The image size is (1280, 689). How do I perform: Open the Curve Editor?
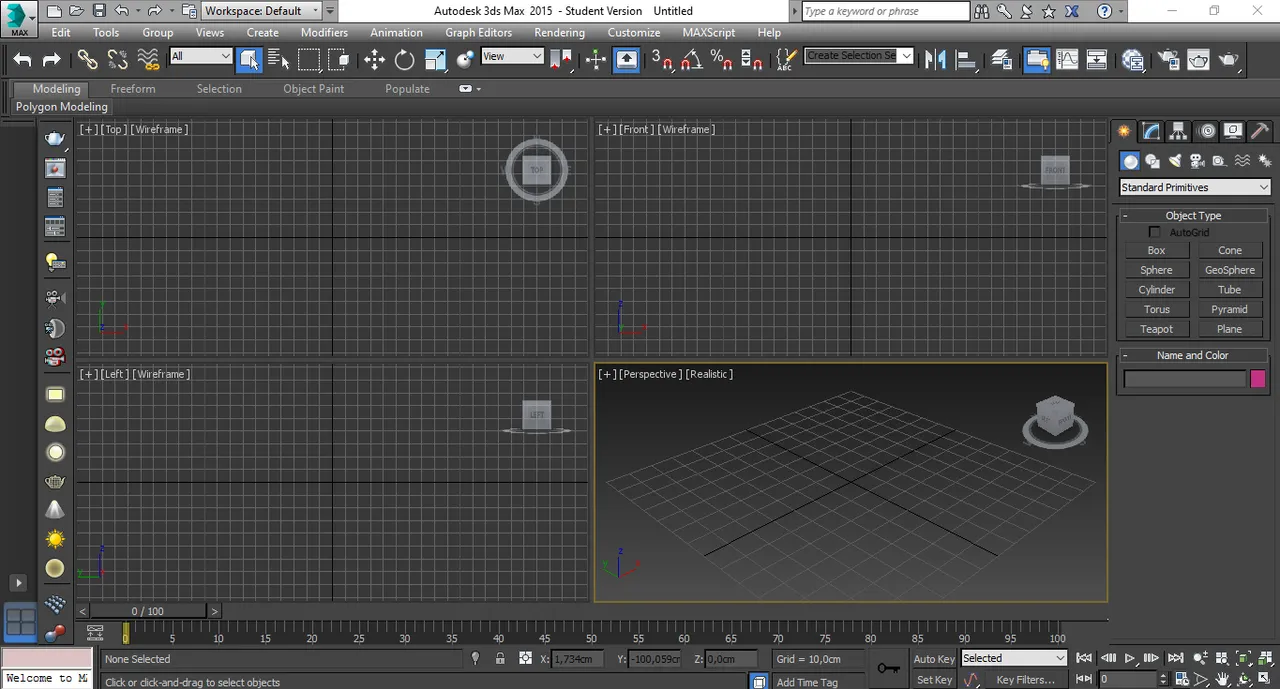[1067, 60]
